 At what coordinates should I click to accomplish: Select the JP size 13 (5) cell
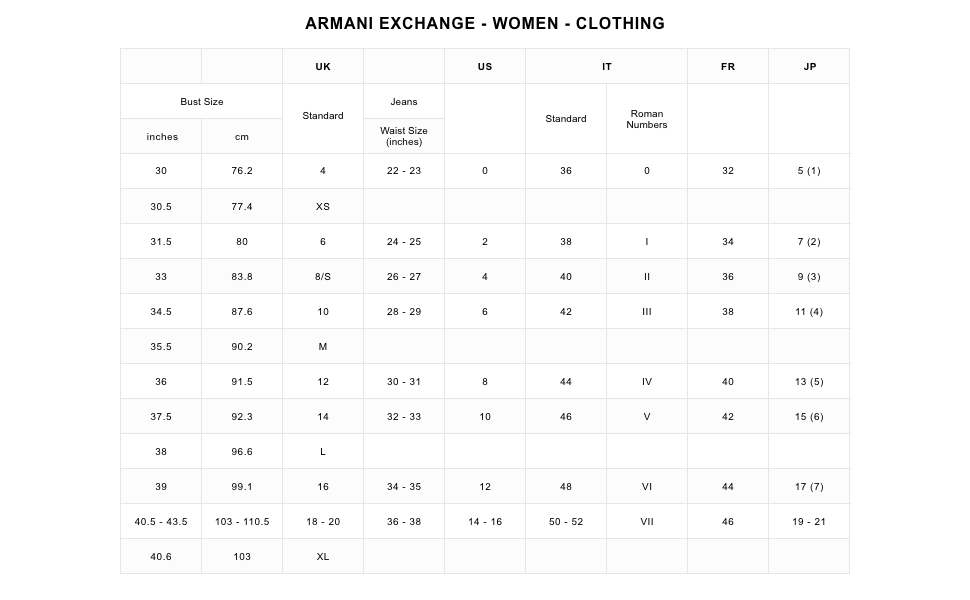pos(809,382)
